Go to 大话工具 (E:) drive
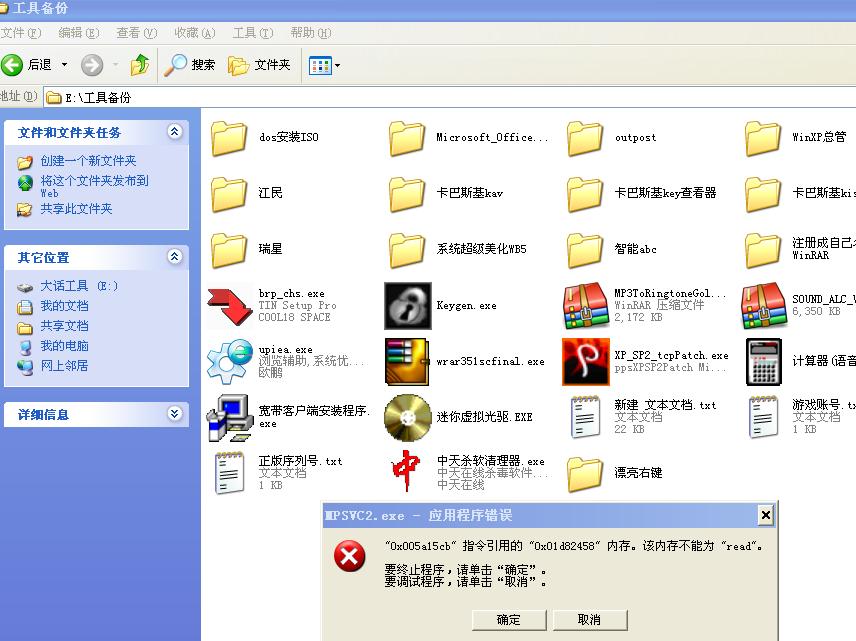The height and width of the screenshot is (641, 856). (79, 286)
